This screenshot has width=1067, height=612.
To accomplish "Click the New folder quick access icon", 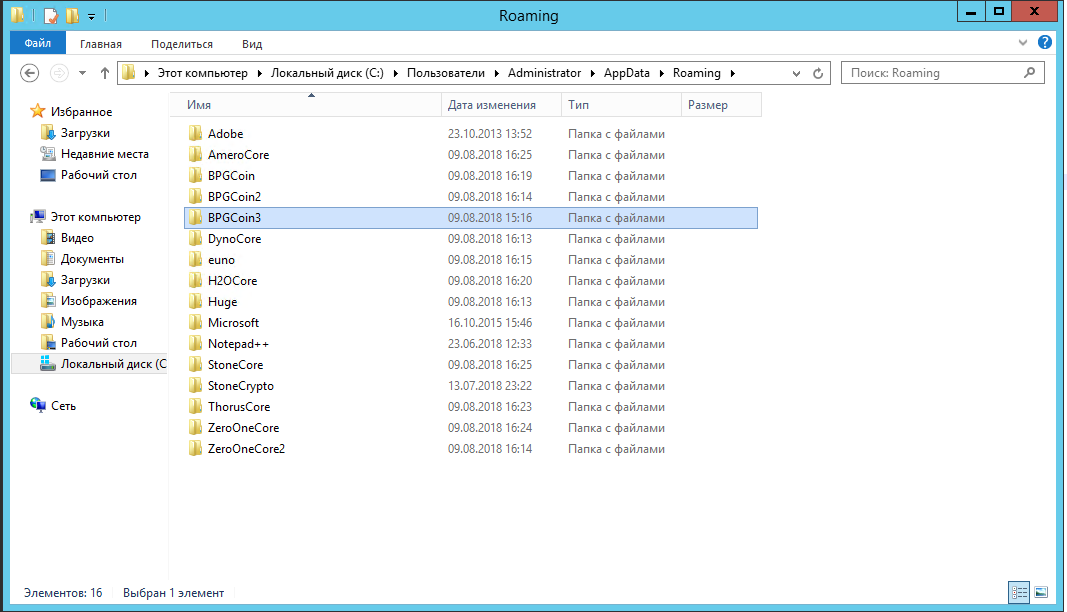I will tap(71, 15).
